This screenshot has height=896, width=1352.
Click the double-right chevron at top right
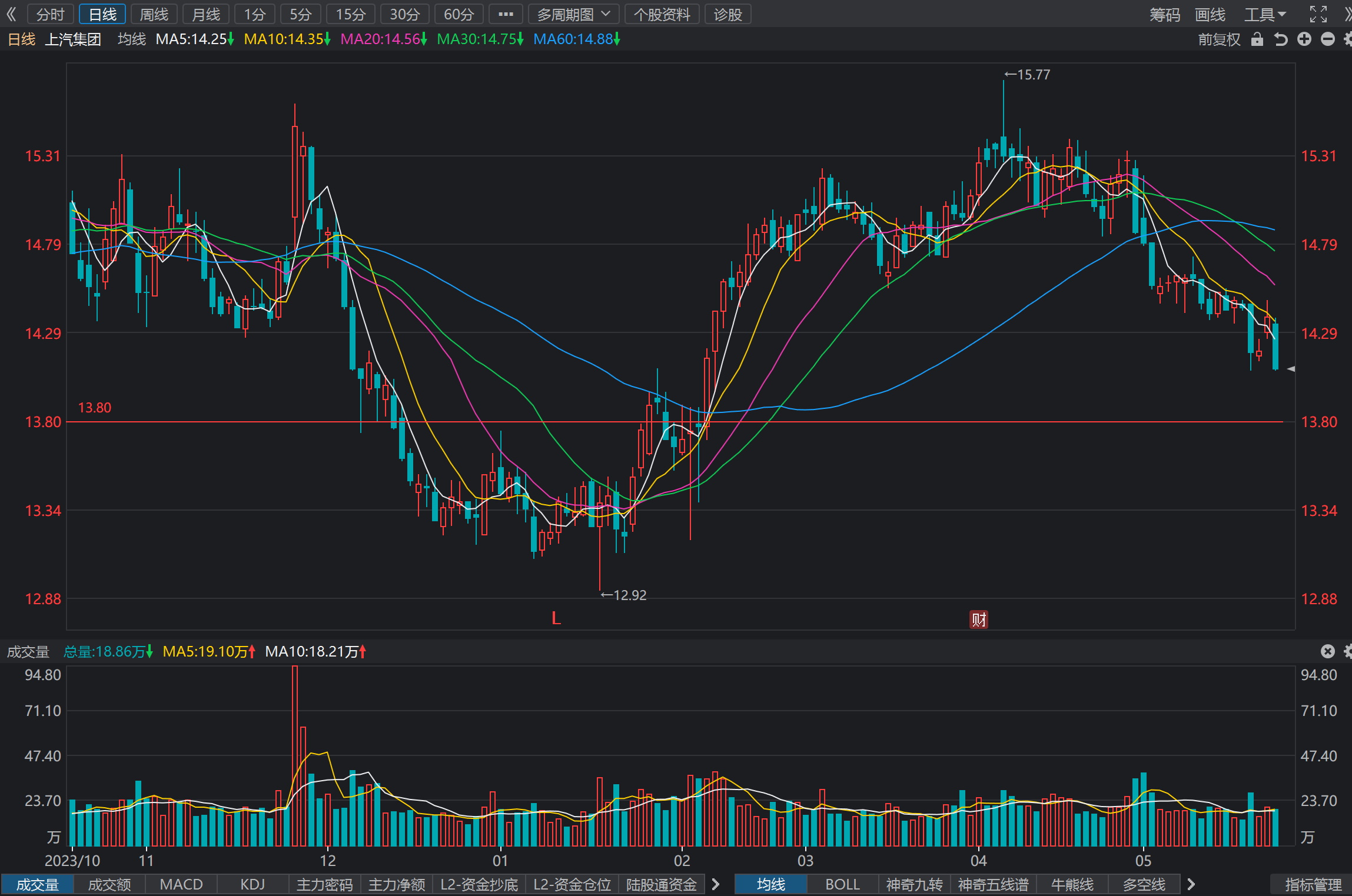point(1347,14)
